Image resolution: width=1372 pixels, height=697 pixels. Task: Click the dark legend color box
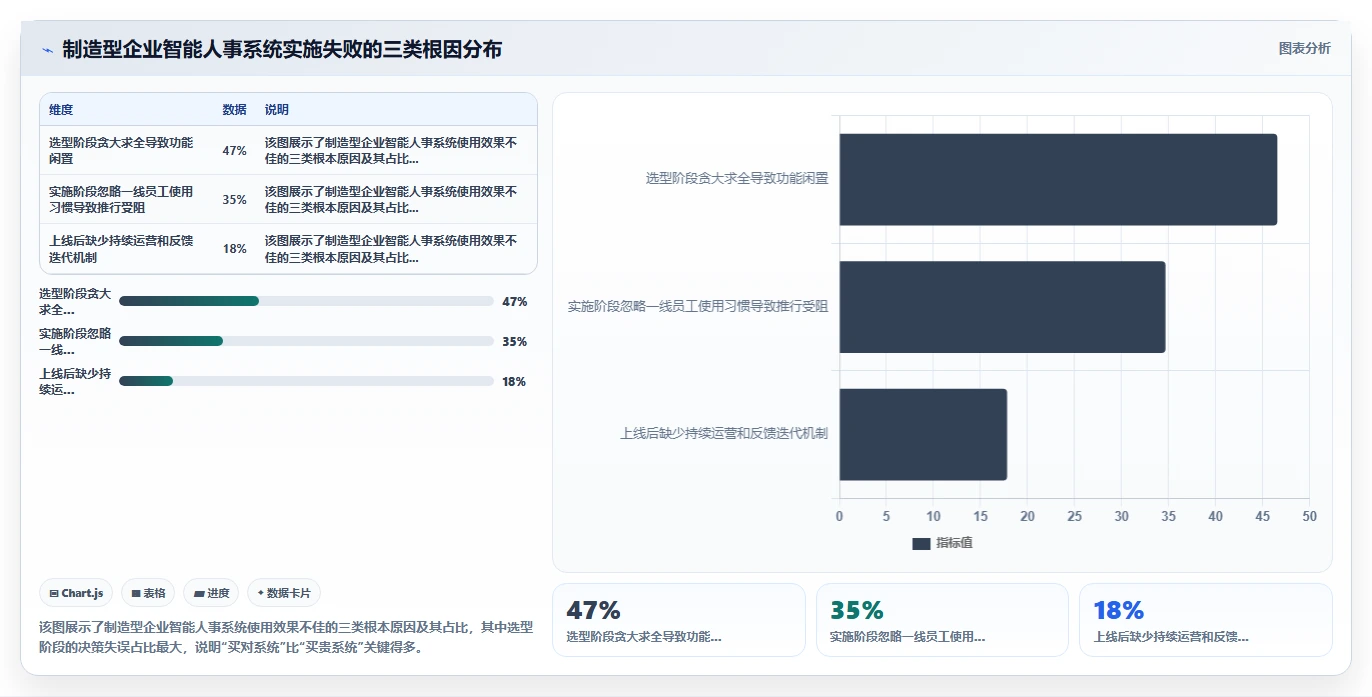[x=921, y=543]
